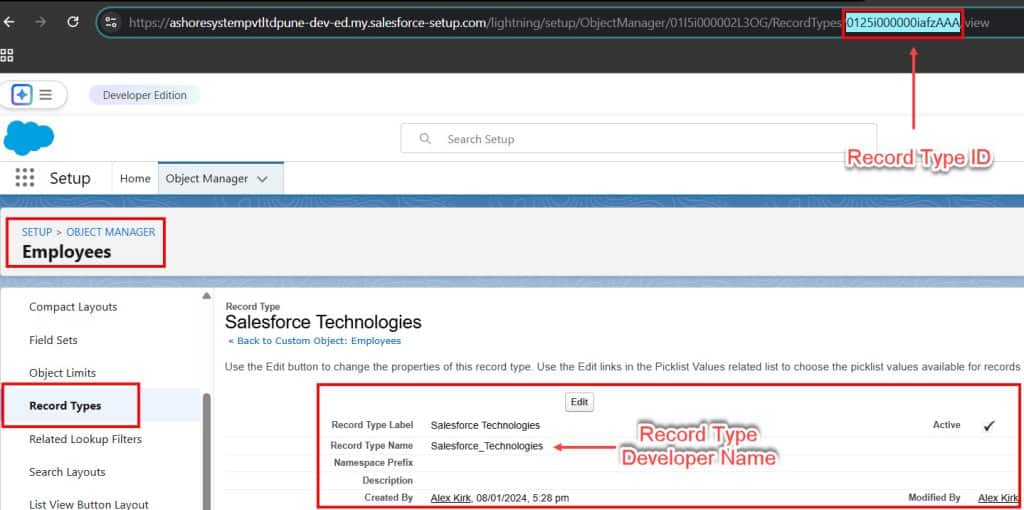This screenshot has height=510, width=1024.
Task: Open the browser apps grid icon
Action: pos(7,56)
